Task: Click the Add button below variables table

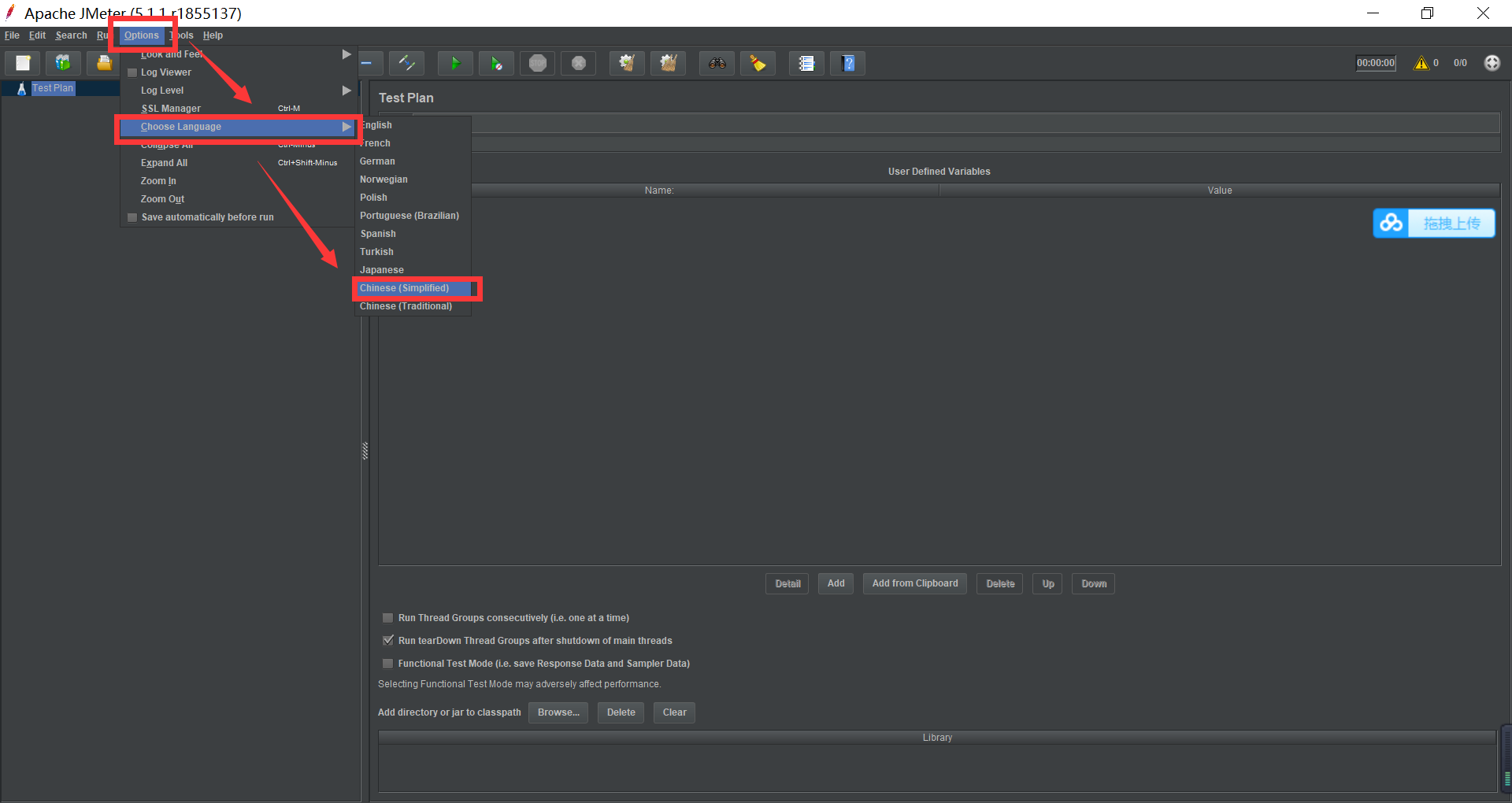Action: click(836, 583)
